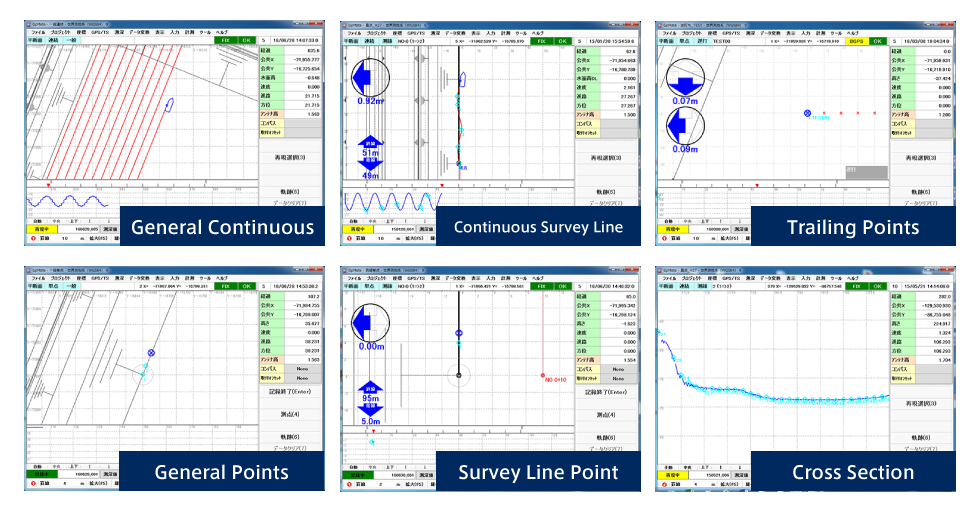Click red status icon at bottom of General Continuous
Screen dimensions: 980x511
(32, 238)
